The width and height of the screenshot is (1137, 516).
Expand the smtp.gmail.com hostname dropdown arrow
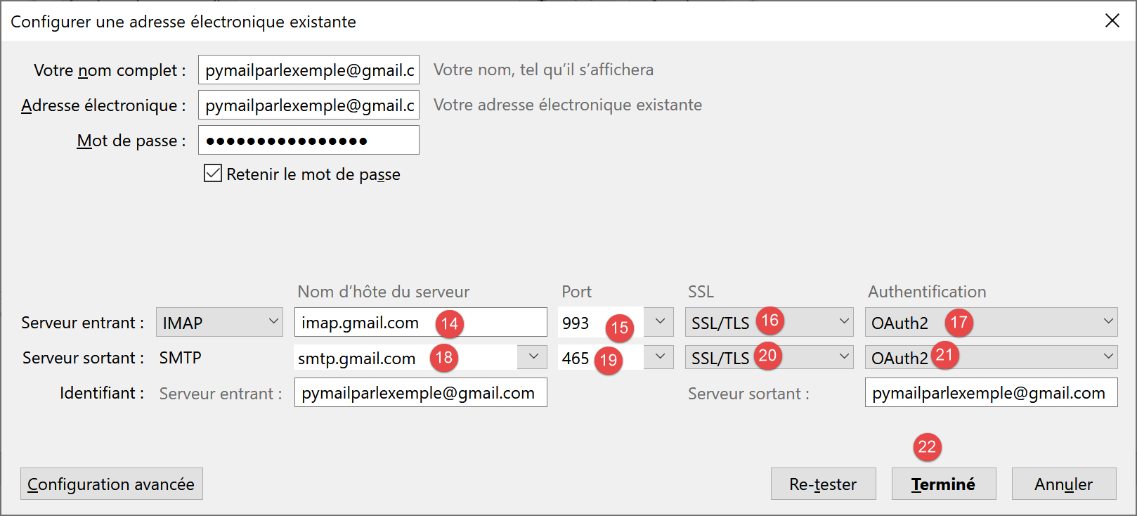coord(533,358)
